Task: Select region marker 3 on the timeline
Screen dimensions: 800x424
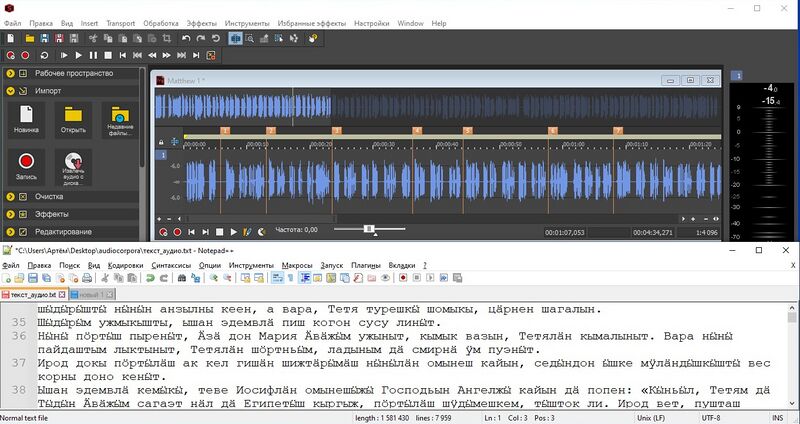Action: 337,131
